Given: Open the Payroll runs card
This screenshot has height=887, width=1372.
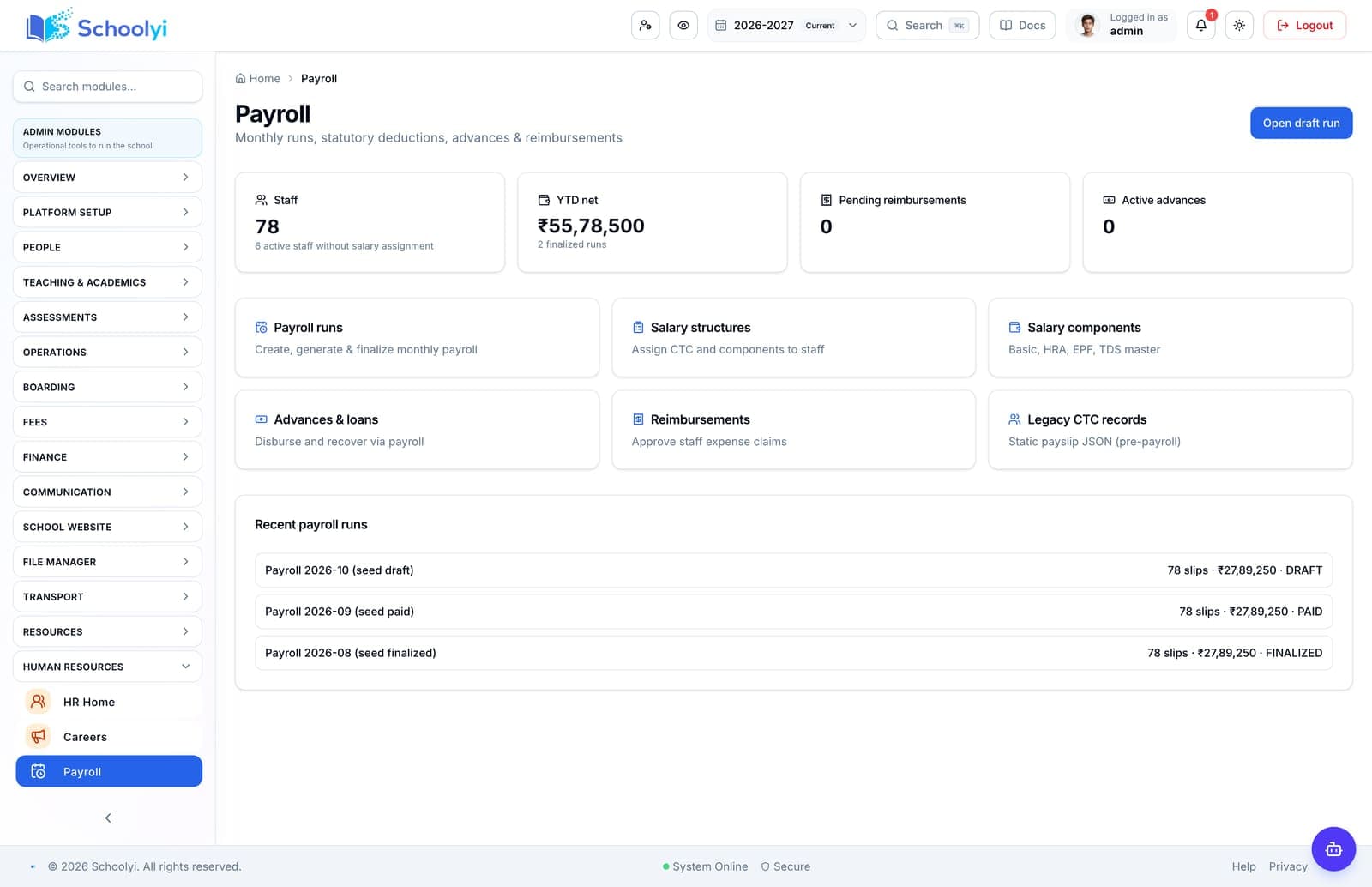Looking at the screenshot, I should (417, 337).
